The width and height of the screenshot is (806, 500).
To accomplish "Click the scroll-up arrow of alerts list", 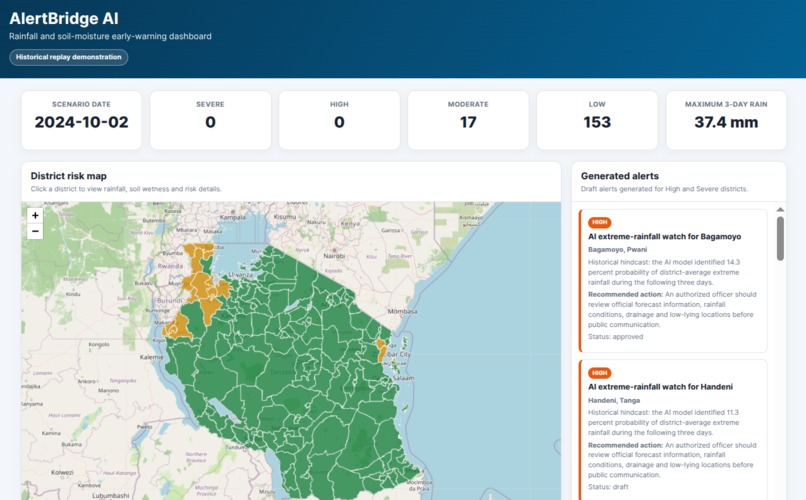I will point(780,210).
